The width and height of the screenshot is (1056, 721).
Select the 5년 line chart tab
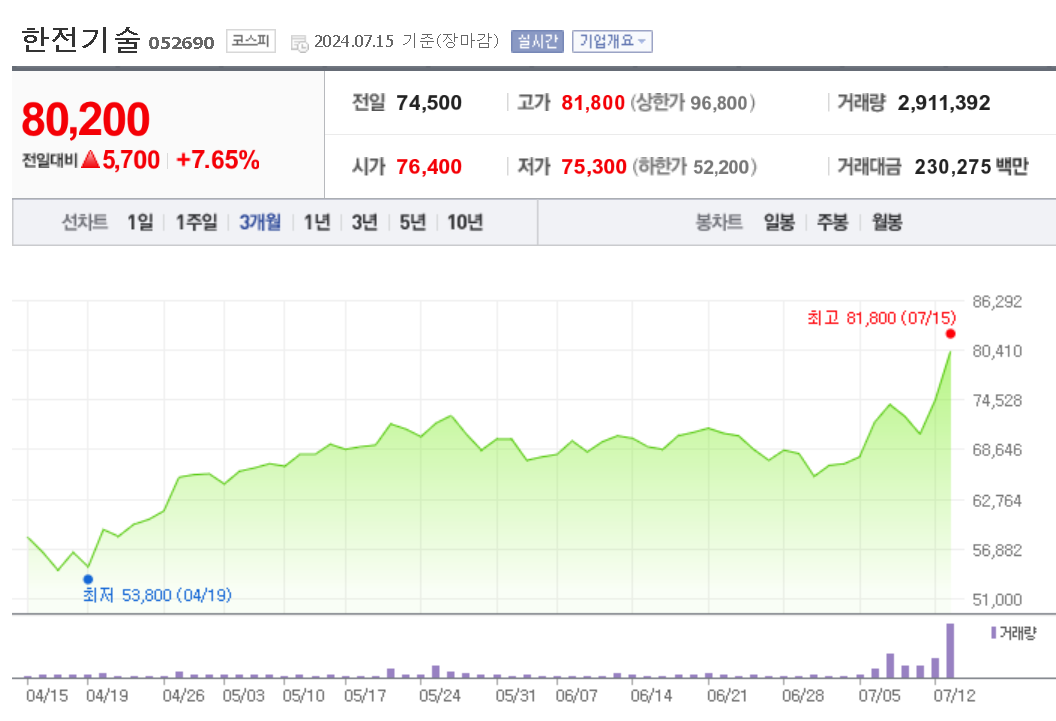pos(412,222)
